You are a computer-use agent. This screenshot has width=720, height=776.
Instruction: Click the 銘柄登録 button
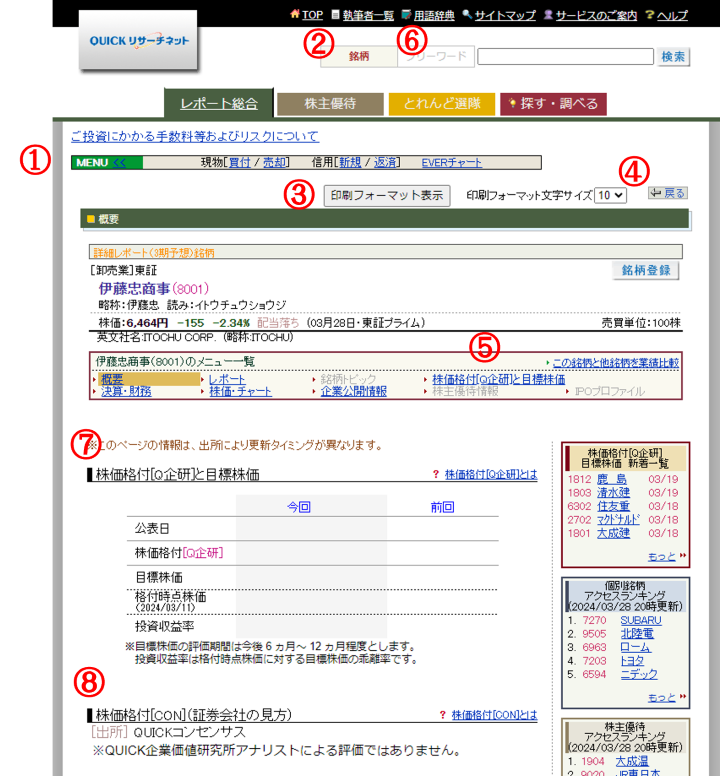[645, 270]
